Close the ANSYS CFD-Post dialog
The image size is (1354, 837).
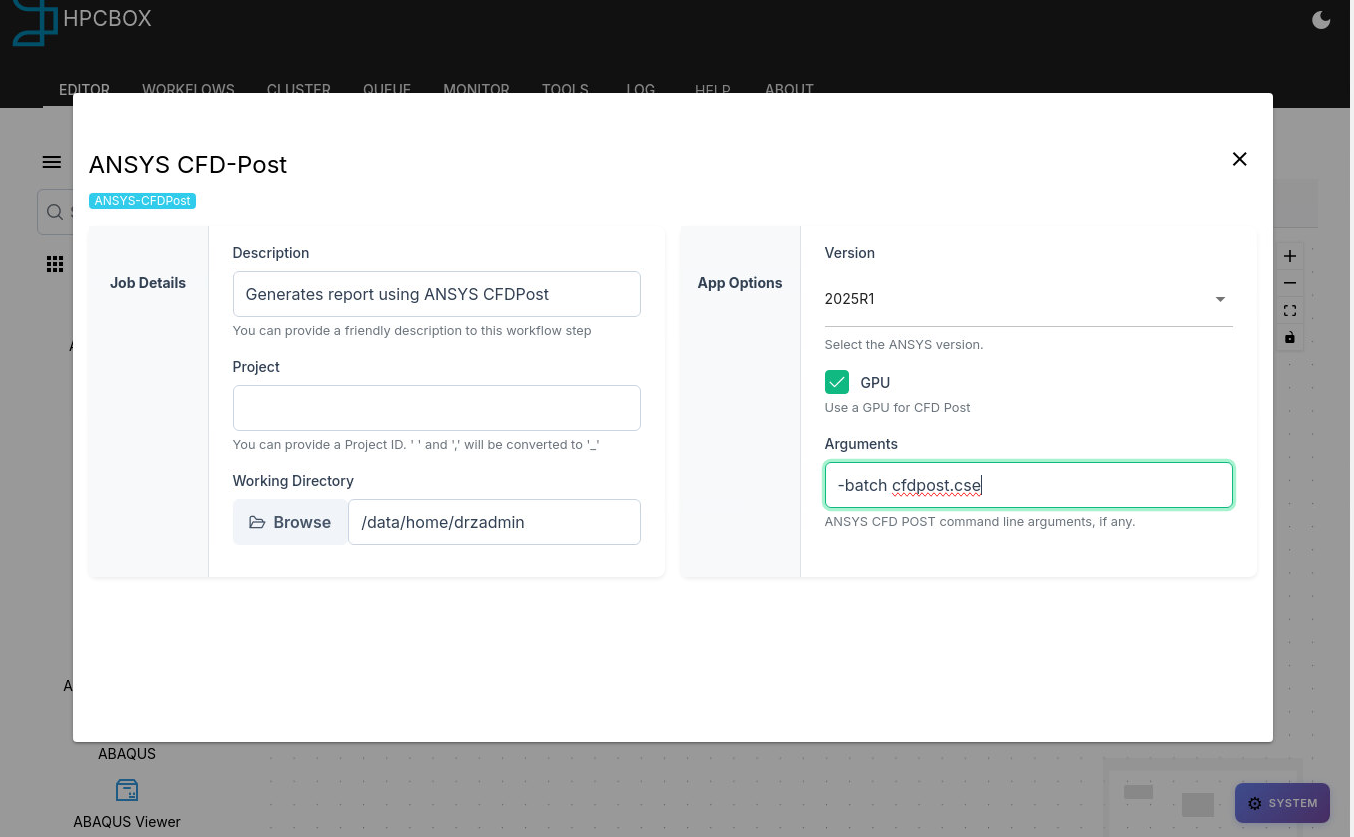click(x=1239, y=159)
